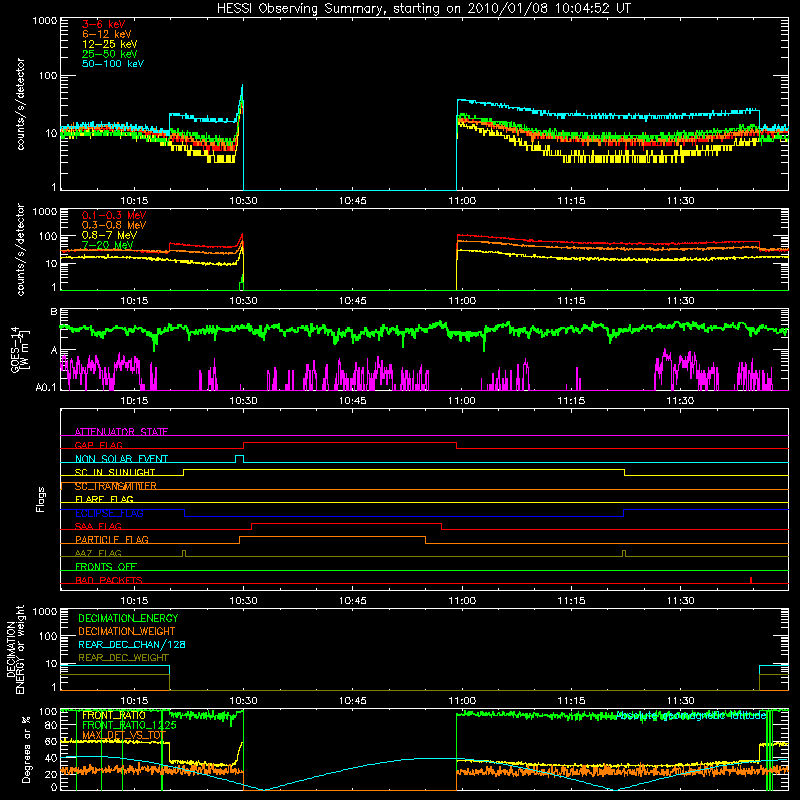Select the SAA_FLAG label

click(98, 526)
